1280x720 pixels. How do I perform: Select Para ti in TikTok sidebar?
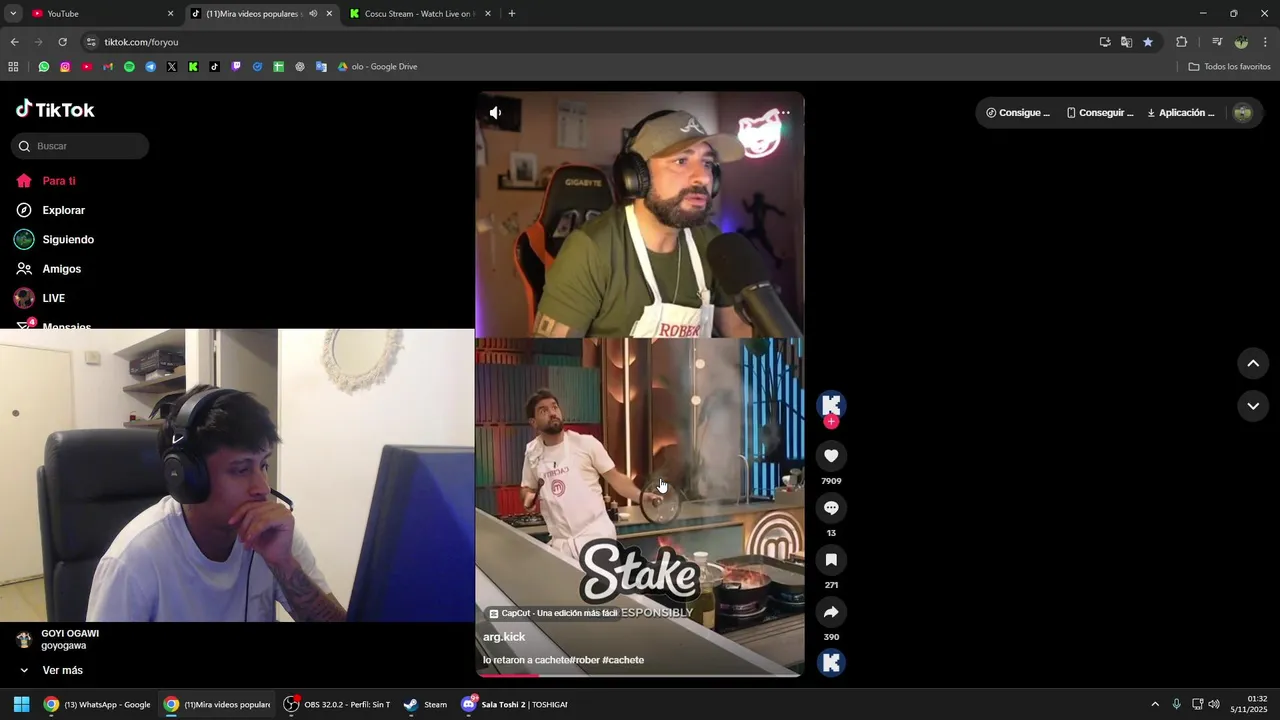point(59,181)
